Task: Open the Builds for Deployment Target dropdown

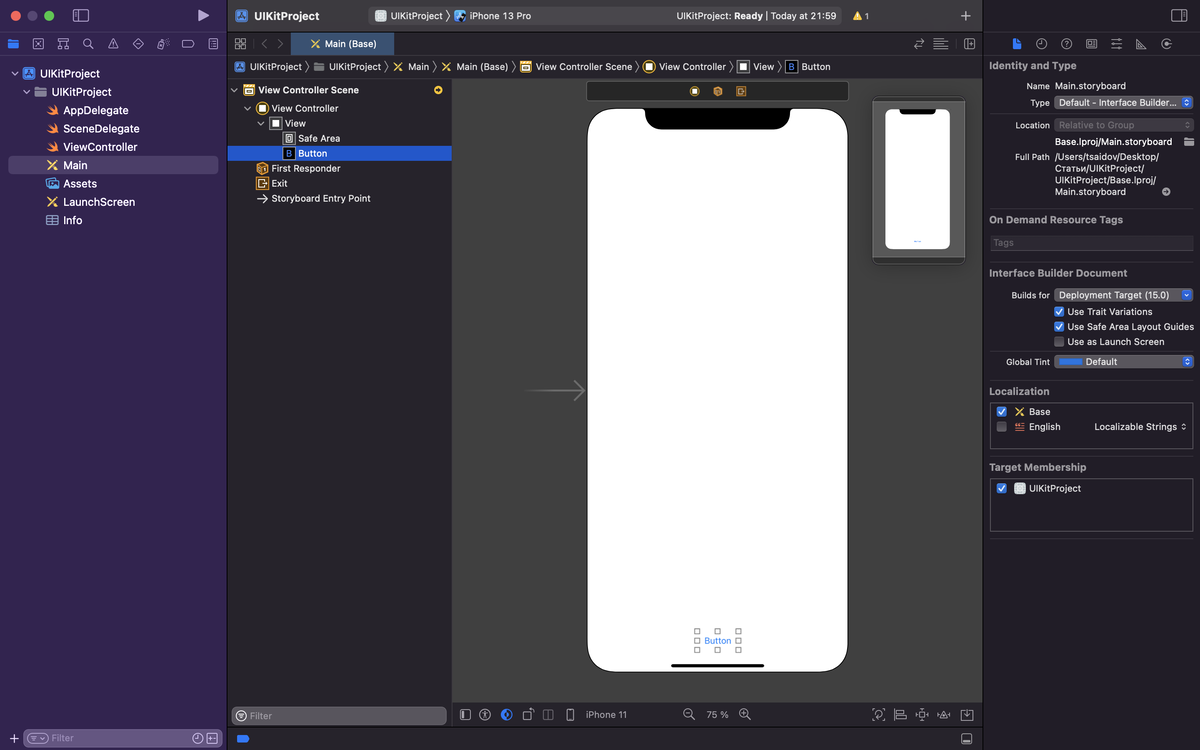Action: pos(1123,295)
